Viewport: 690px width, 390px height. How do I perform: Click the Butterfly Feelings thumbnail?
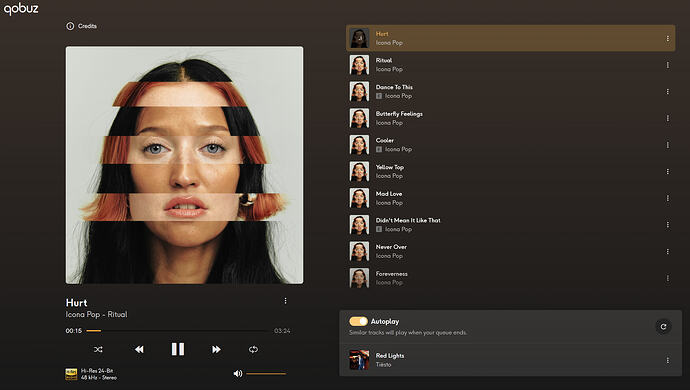pyautogui.click(x=359, y=118)
